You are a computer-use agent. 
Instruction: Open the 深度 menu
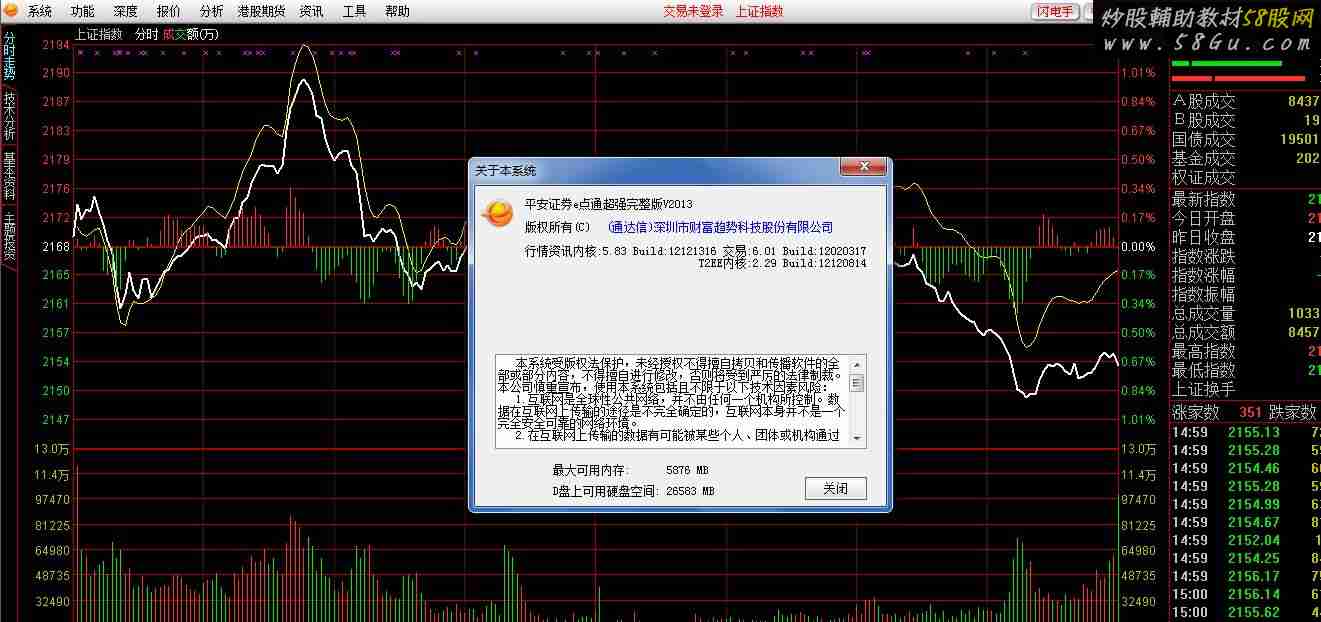coord(126,12)
